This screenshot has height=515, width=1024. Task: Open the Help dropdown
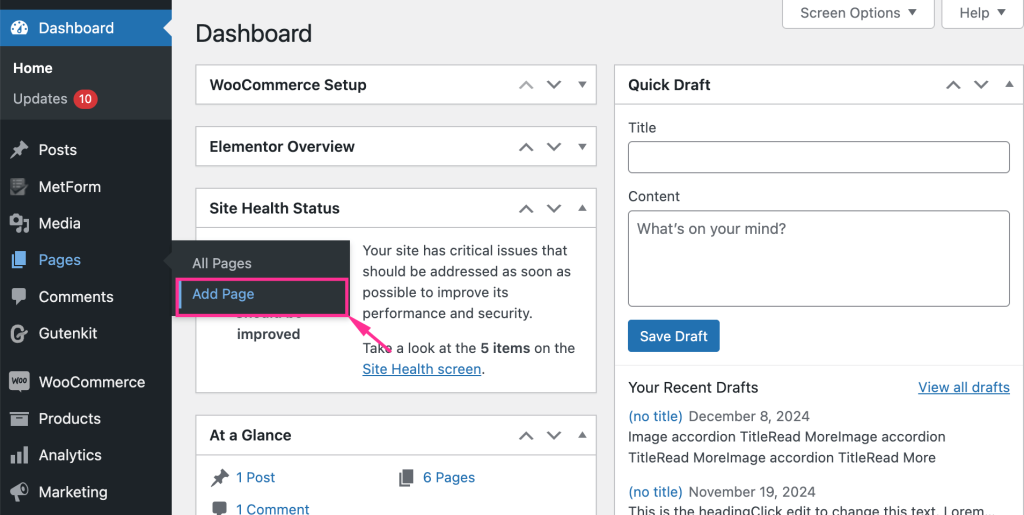click(x=982, y=13)
